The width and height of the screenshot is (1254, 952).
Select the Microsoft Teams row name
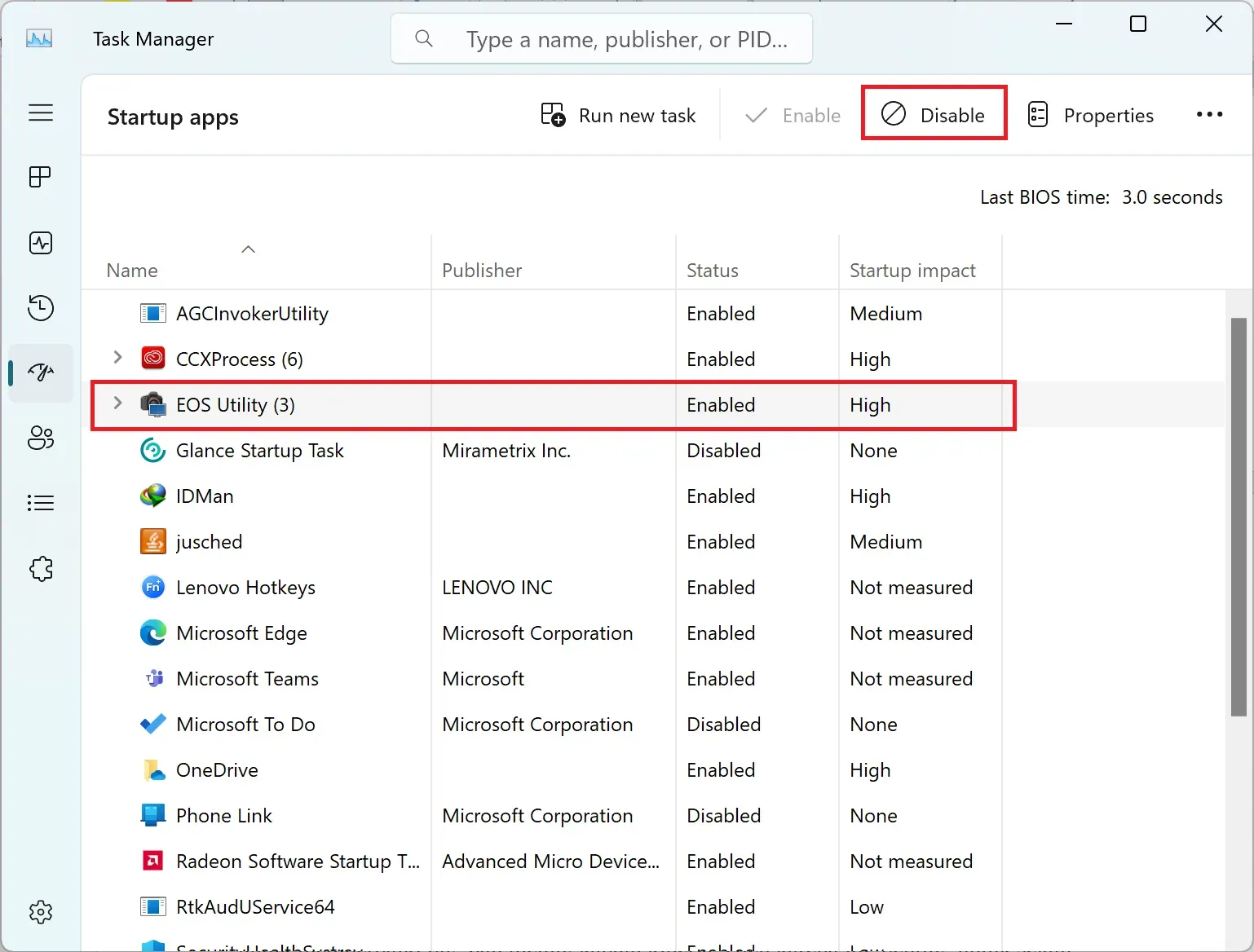pos(247,678)
